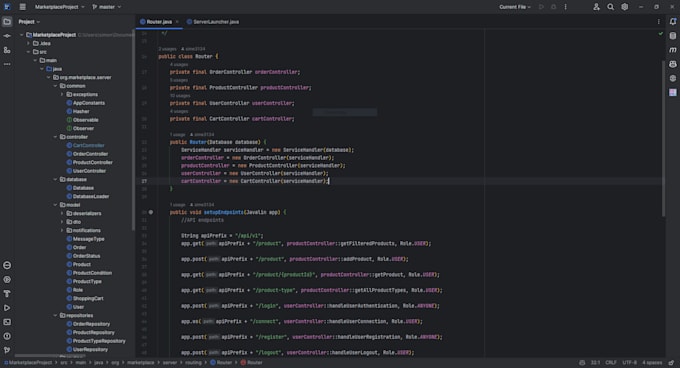
Task: Open the Build hammer tool window
Action: point(7,294)
